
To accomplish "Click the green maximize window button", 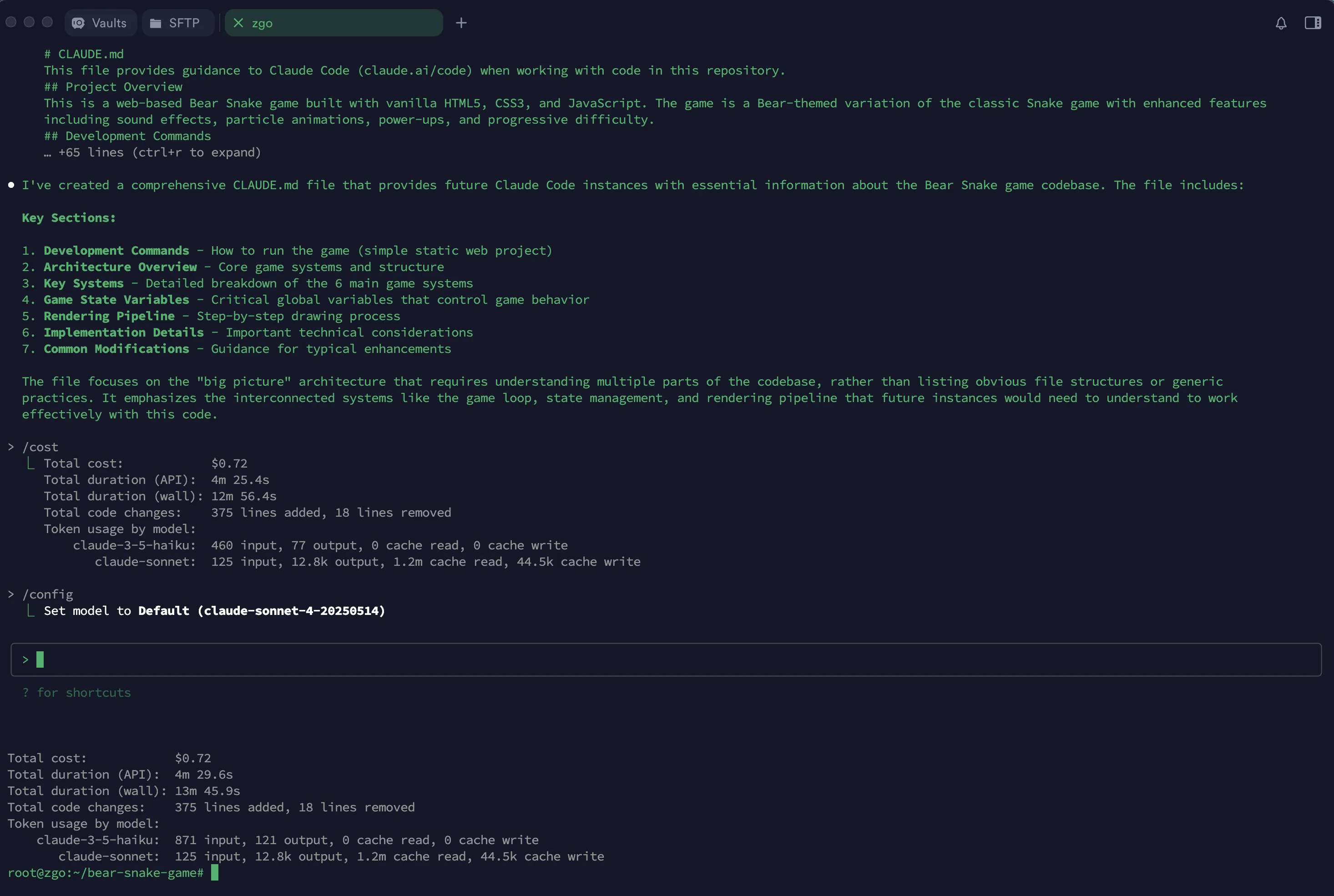I will 47,22.
